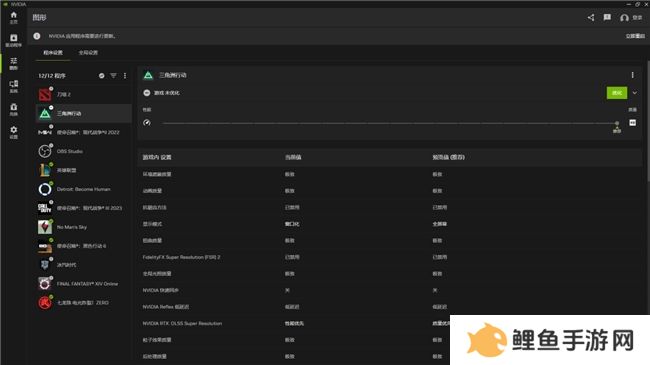Click the In-Game Settings column header
Viewport: 650px width, 365px height.
pos(157,157)
